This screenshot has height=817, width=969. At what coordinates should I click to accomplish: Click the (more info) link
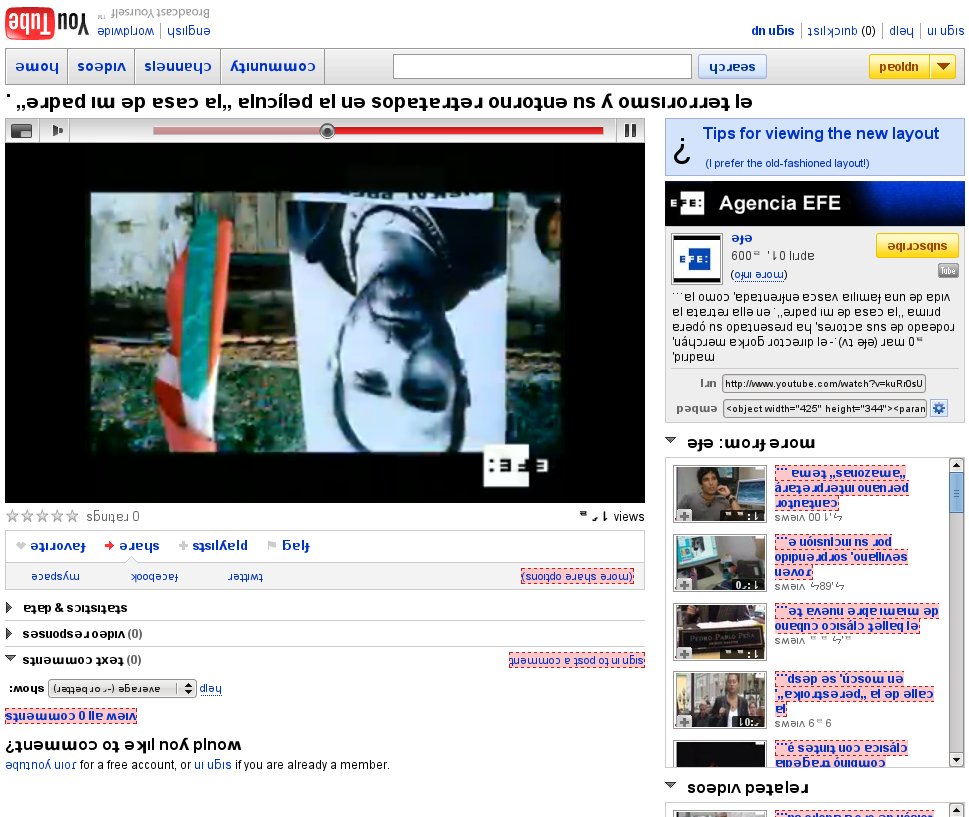(759, 274)
